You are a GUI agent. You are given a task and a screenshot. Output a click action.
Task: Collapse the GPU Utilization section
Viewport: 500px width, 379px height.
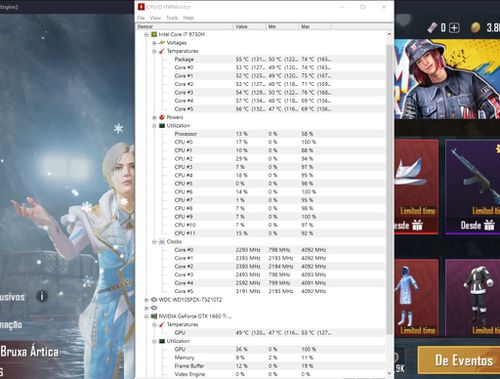(154, 341)
